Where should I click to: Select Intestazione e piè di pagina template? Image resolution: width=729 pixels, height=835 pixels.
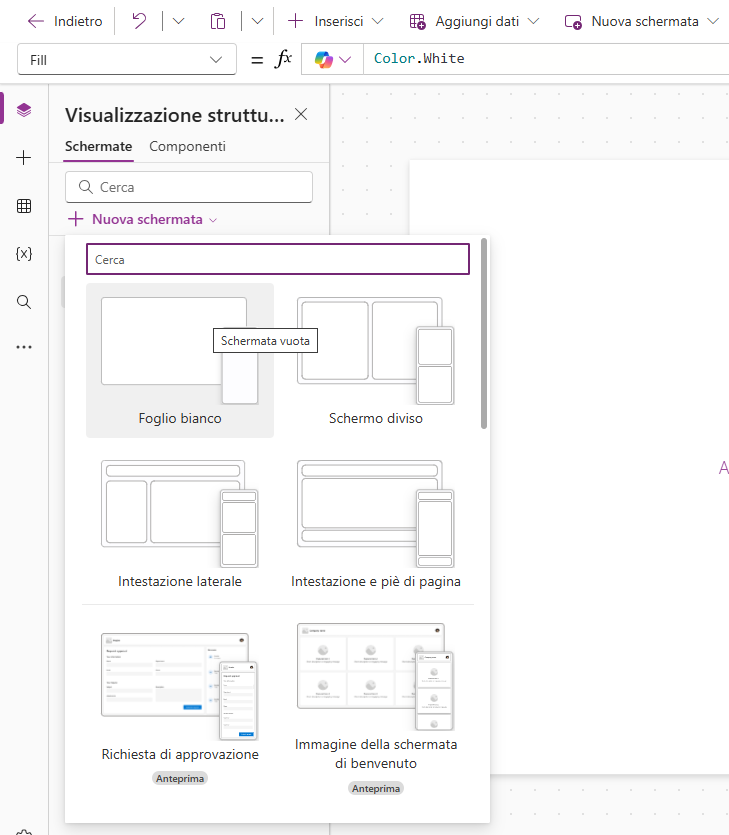[376, 523]
